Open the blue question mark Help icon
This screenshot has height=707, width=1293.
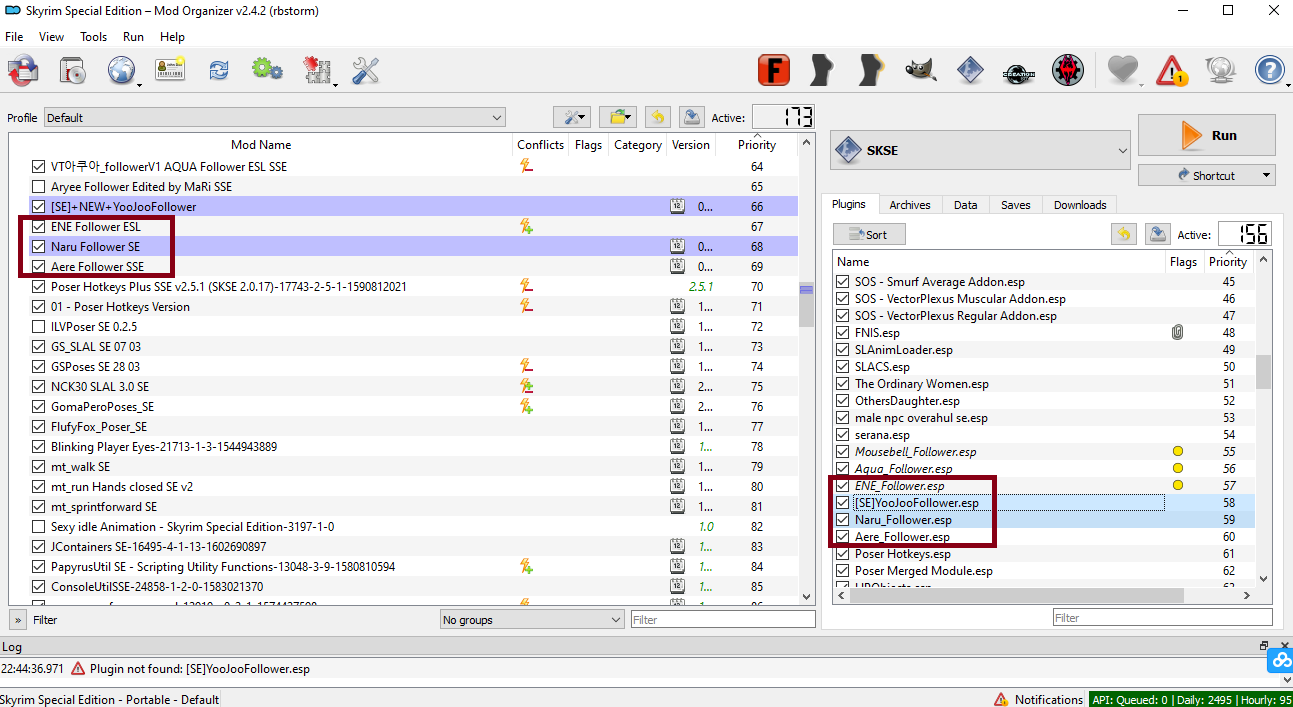point(1269,70)
